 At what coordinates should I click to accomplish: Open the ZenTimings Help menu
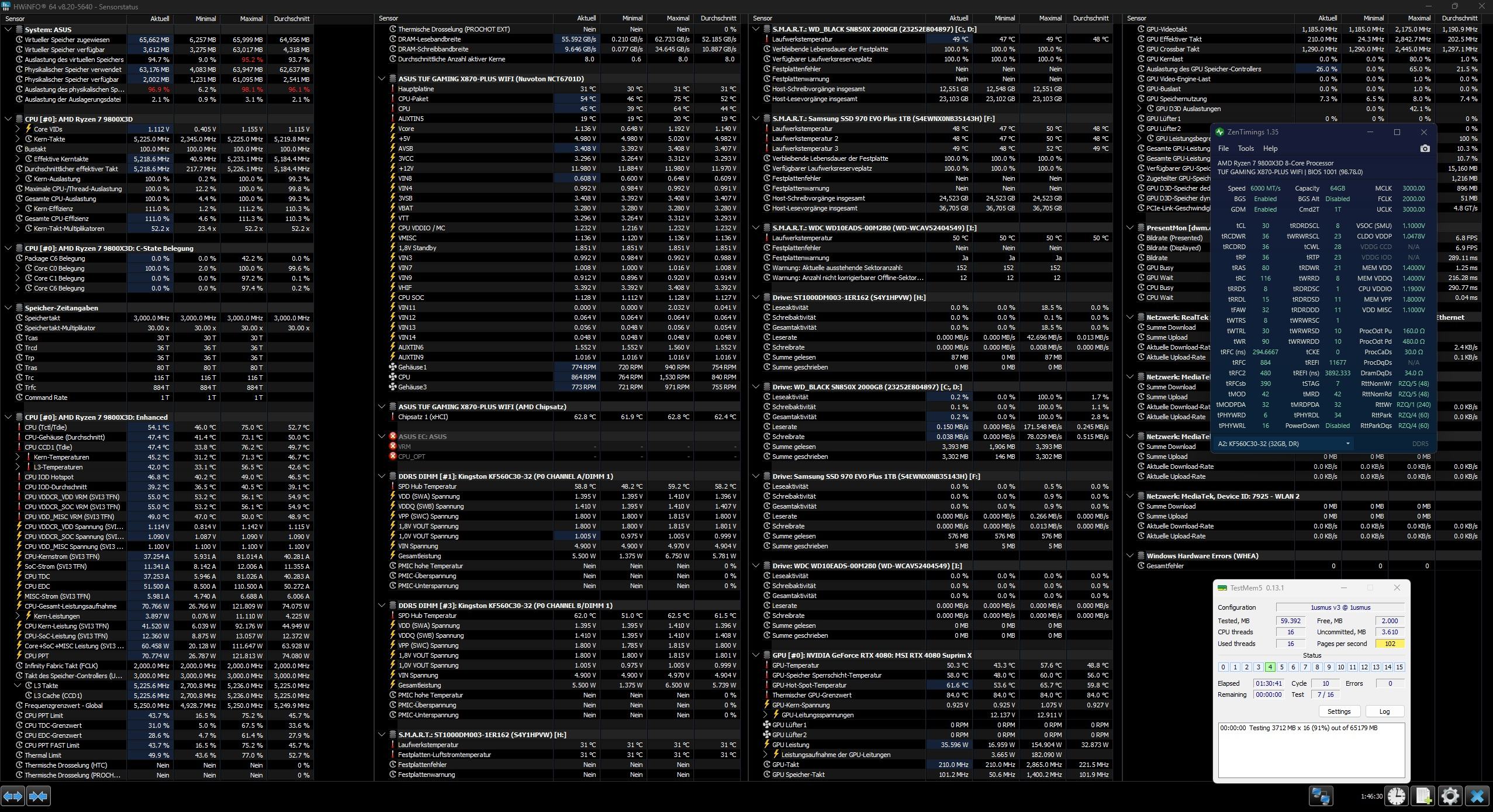1270,148
